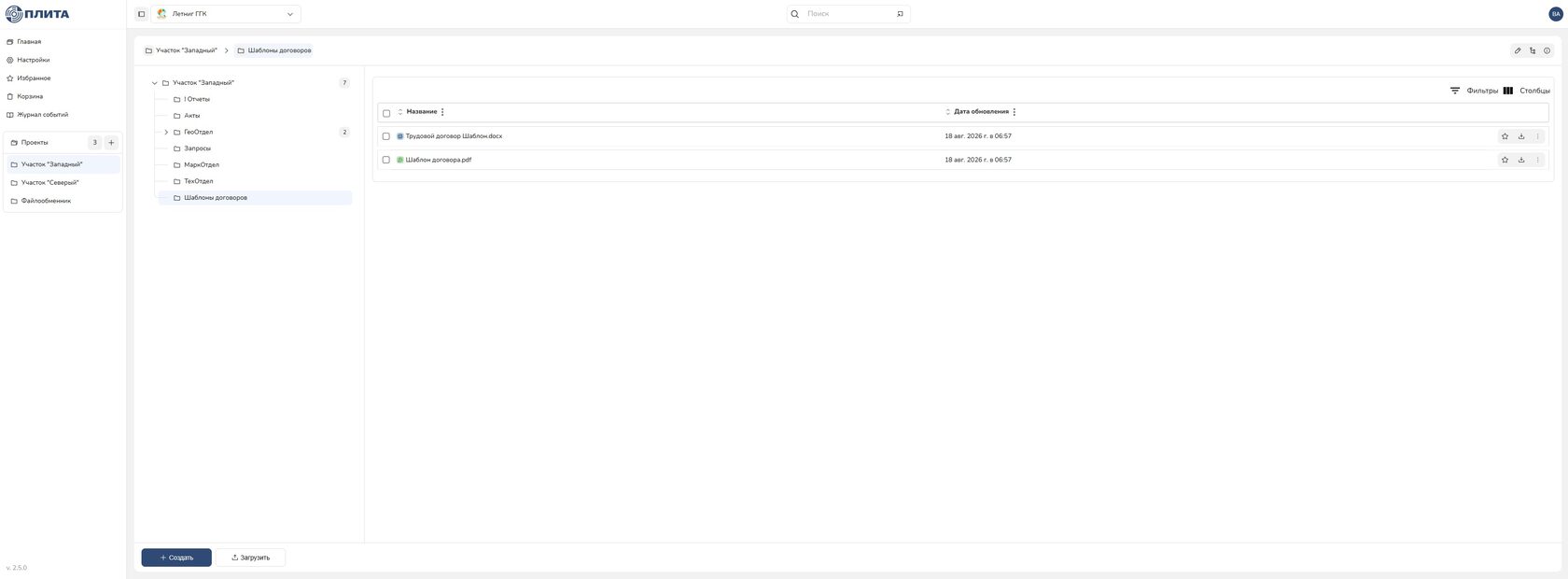Image resolution: width=1568 pixels, height=579 pixels.
Task: Check the box for Трудовой договор Шаблон.docx
Action: [x=386, y=136]
